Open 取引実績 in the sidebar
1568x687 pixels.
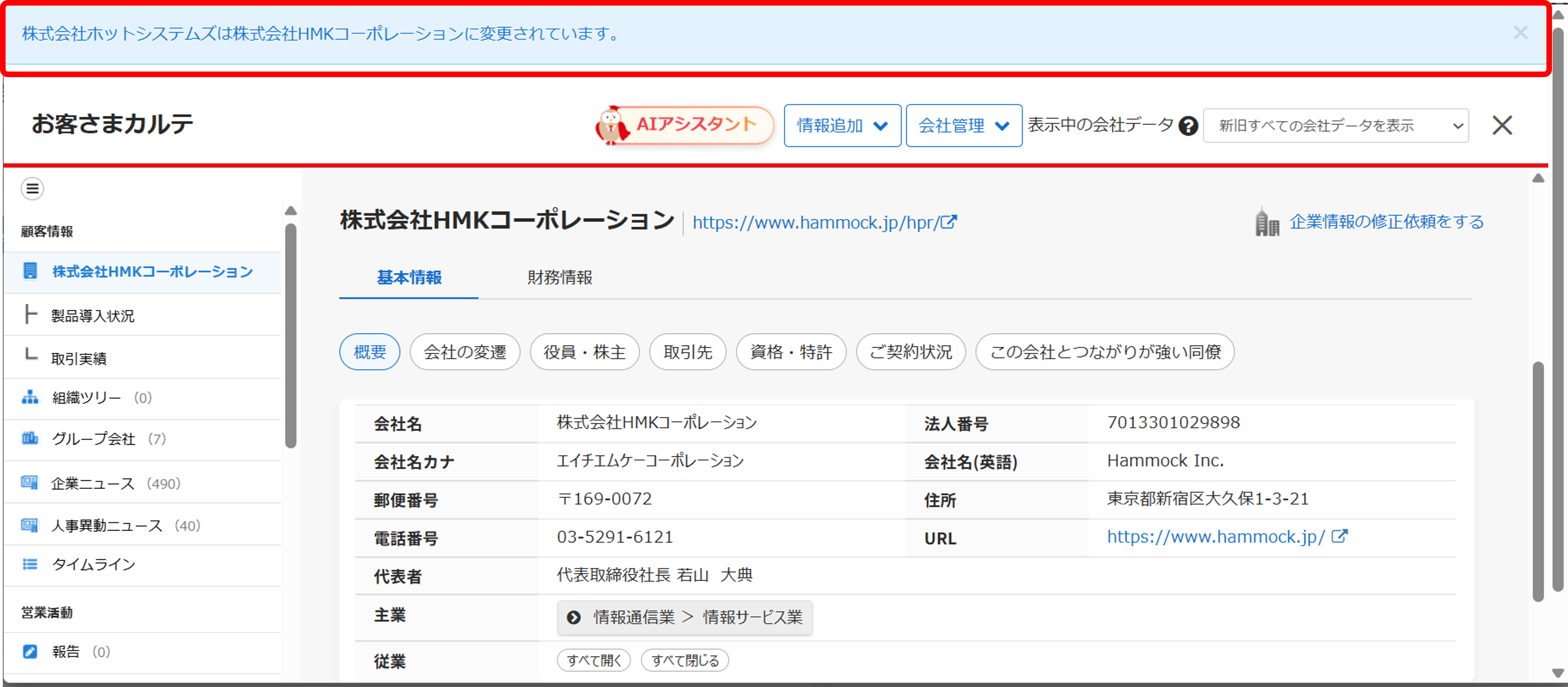pyautogui.click(x=142, y=358)
